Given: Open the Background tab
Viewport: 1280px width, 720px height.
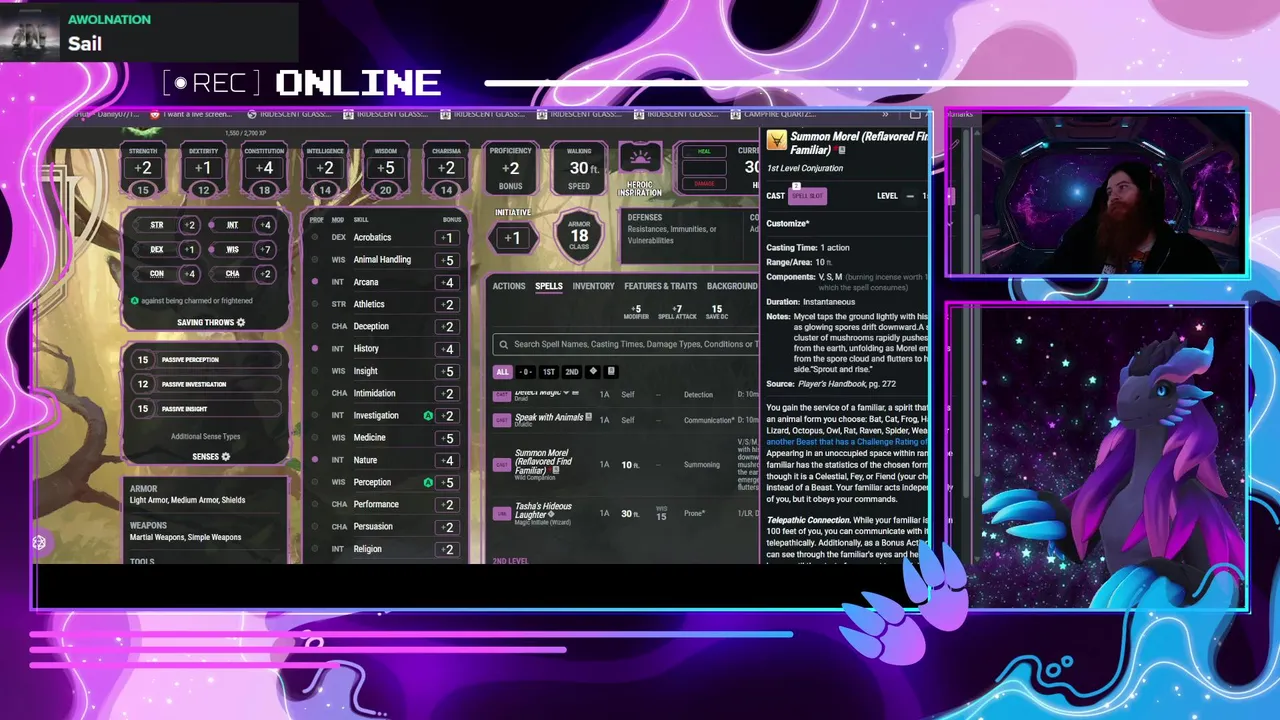Looking at the screenshot, I should coord(732,286).
